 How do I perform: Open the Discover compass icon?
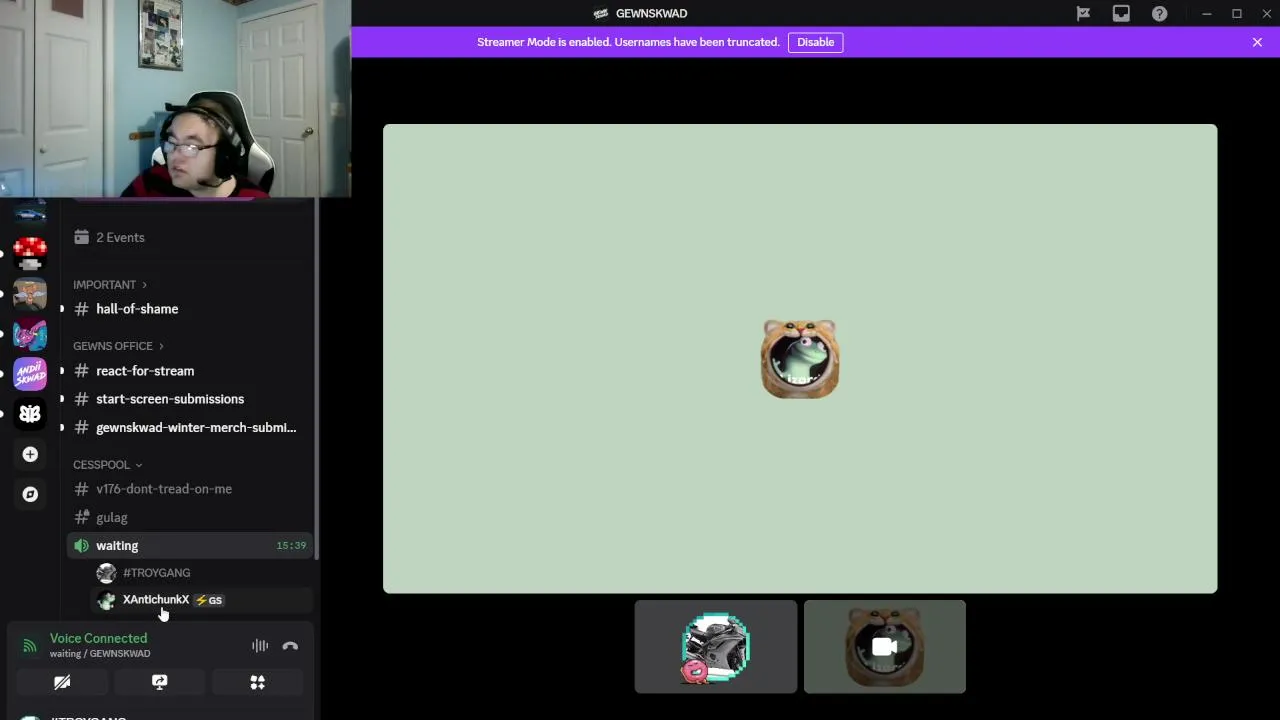30,494
